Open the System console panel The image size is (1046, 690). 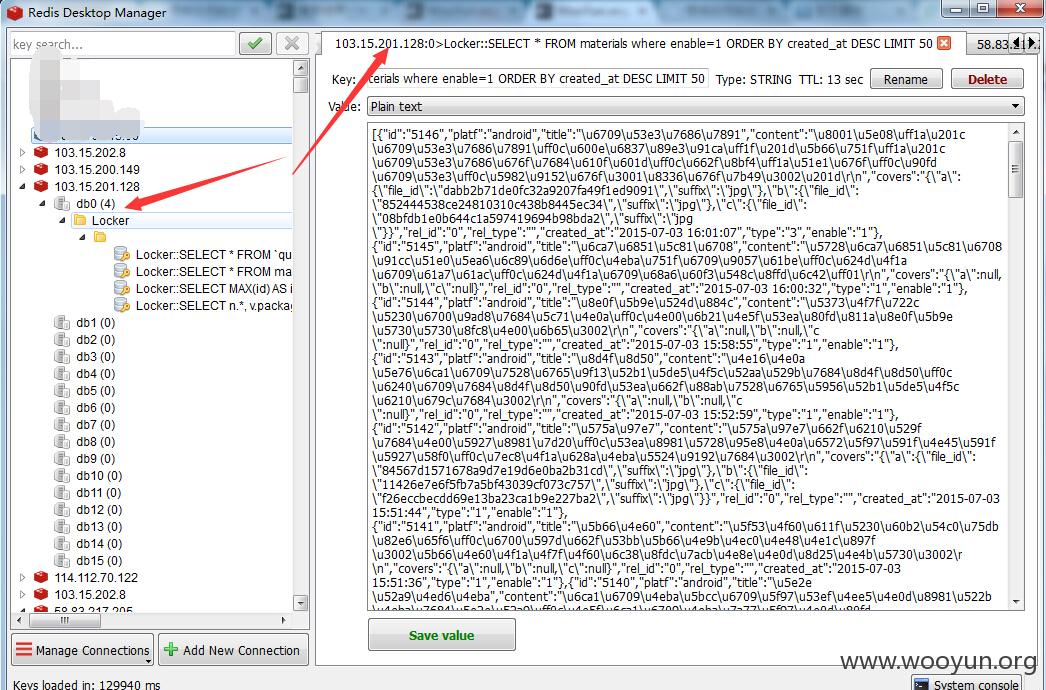click(x=967, y=683)
